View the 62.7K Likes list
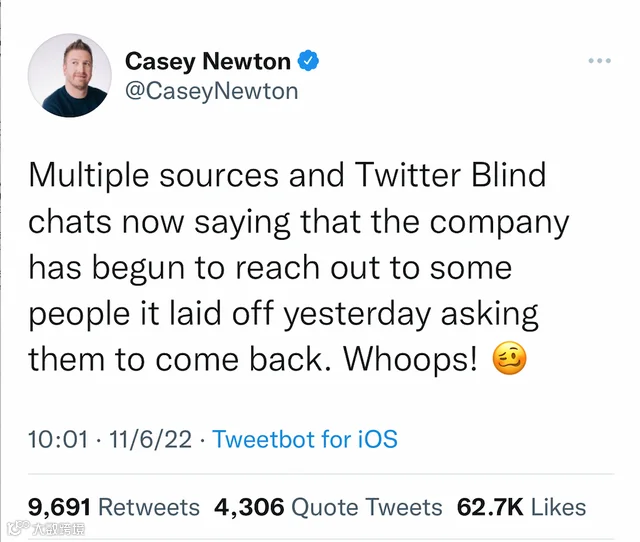The image size is (640, 542). (x=521, y=507)
